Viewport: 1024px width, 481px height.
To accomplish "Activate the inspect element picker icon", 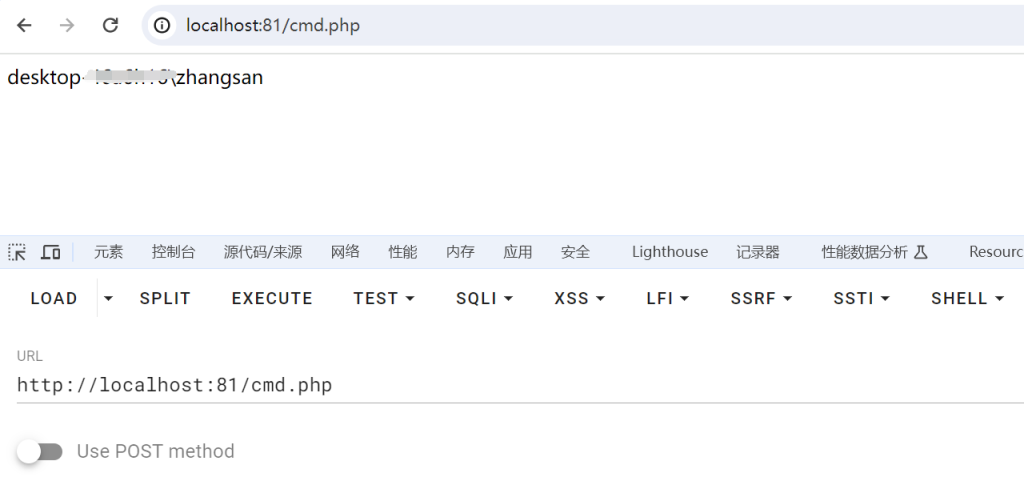I will coord(17,252).
